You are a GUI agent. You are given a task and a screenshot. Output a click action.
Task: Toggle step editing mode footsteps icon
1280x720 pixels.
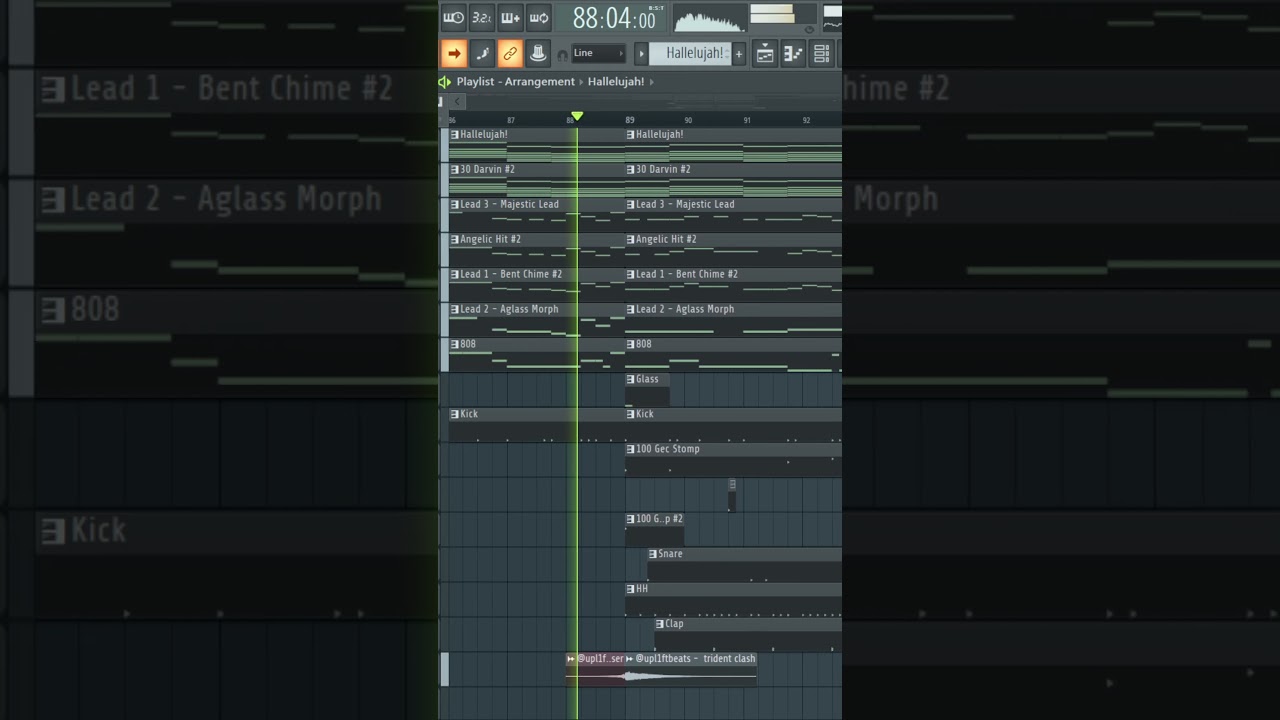pos(482,53)
